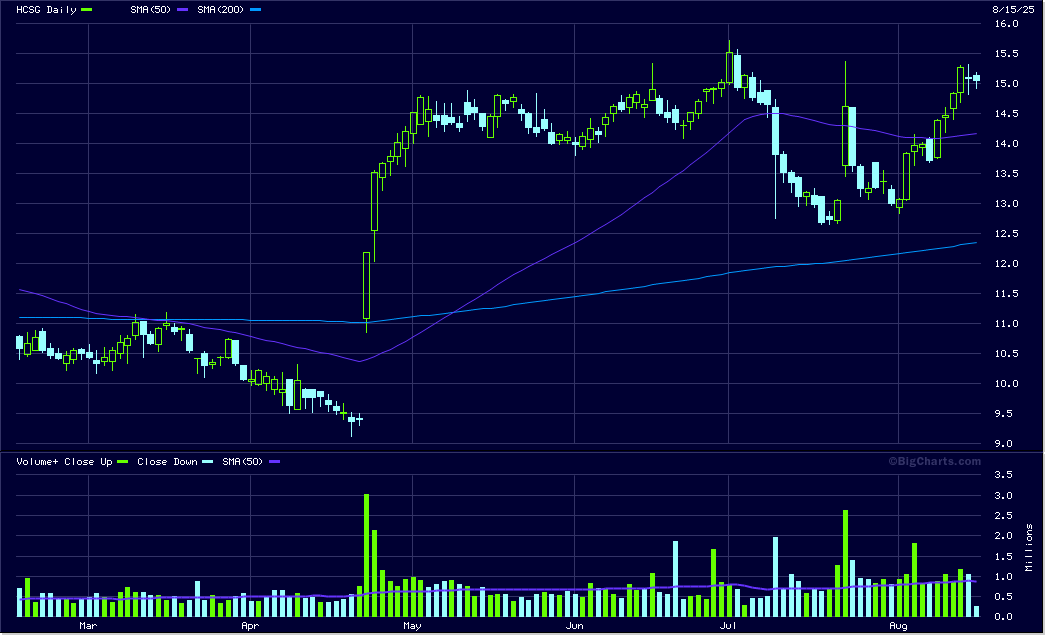Pick the purple swatch beside the volume legend SMA(50)
Image resolution: width=1045 pixels, height=635 pixels.
(275, 462)
